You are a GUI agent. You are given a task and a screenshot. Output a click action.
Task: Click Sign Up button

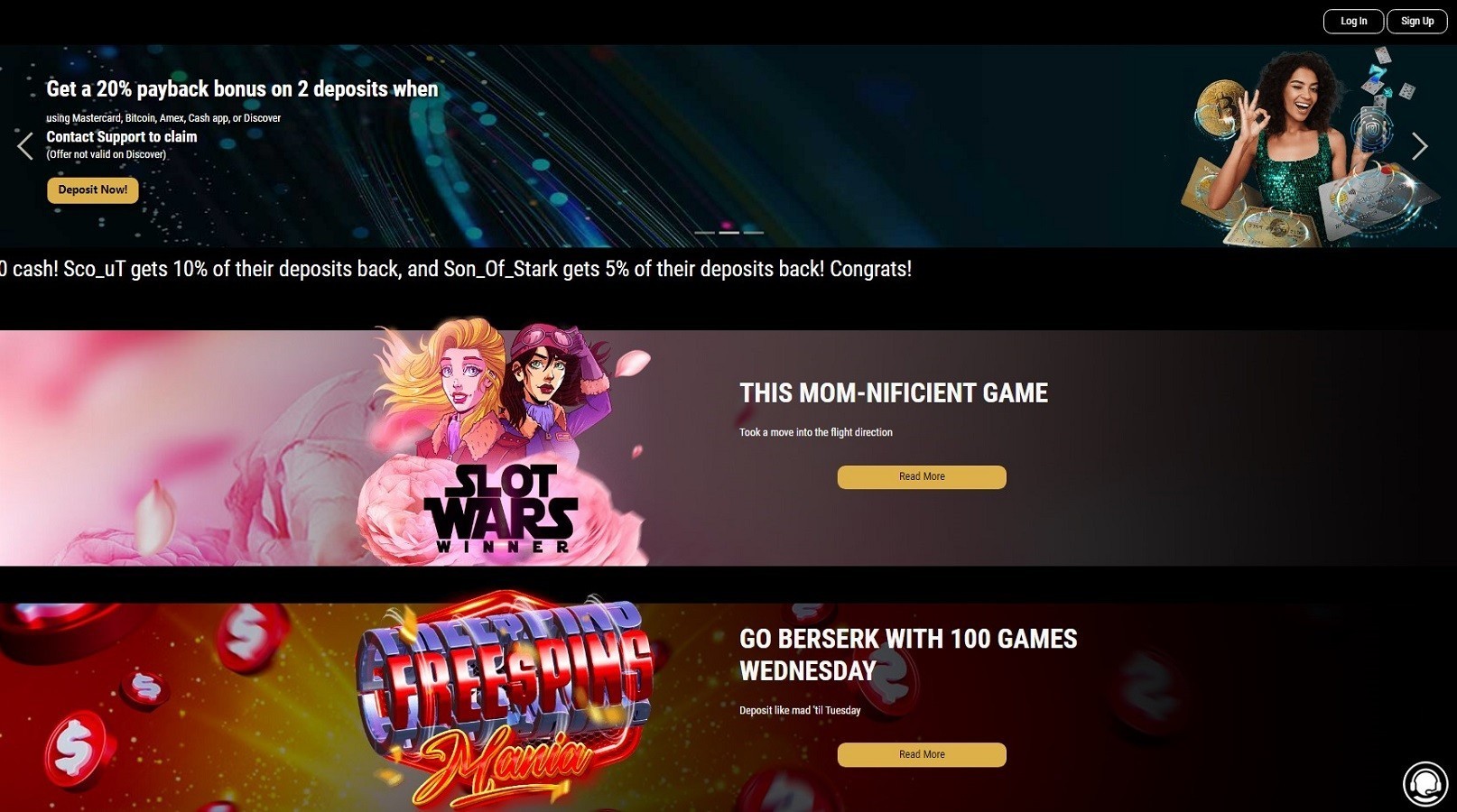(x=1417, y=22)
